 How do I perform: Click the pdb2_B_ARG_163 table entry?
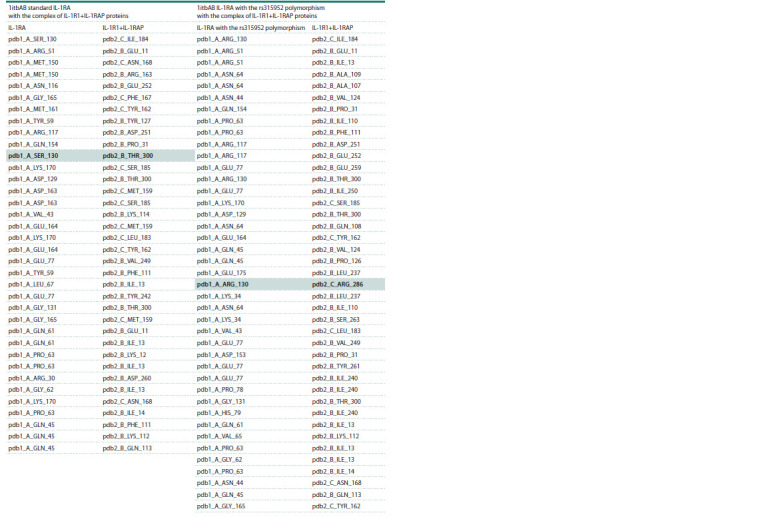pos(127,74)
